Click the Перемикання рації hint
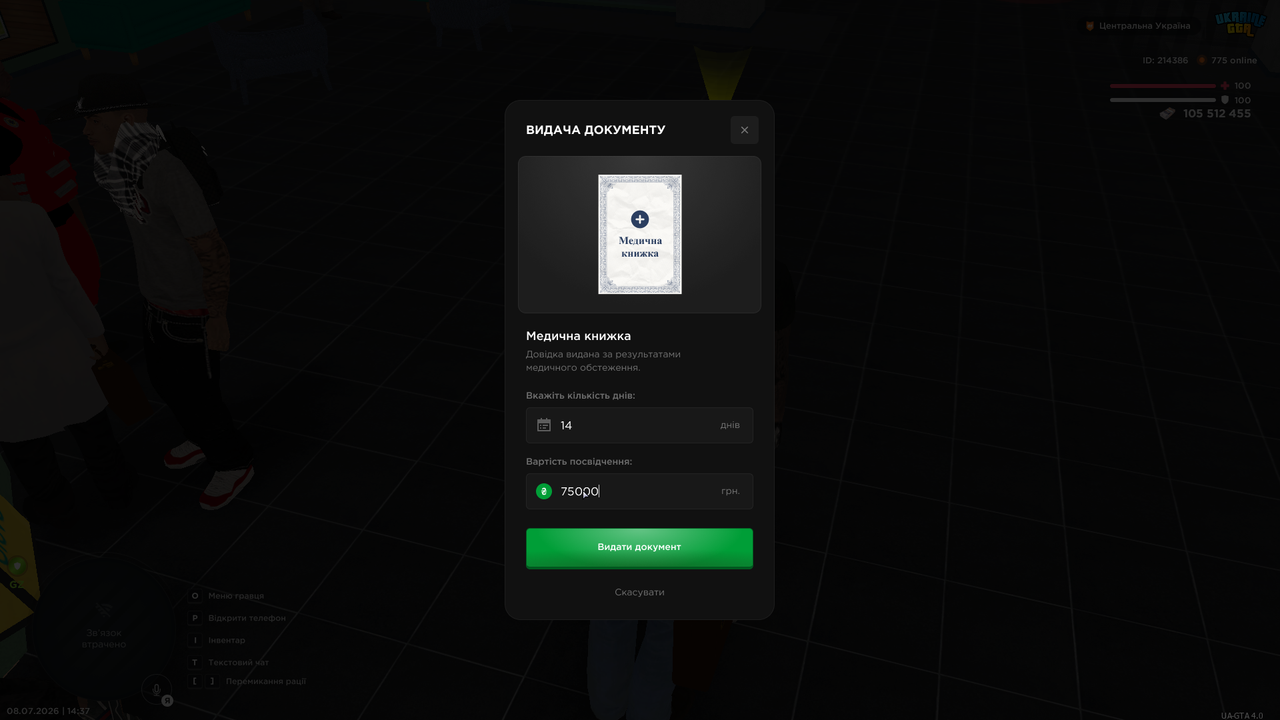The width and height of the screenshot is (1280, 720). 266,681
